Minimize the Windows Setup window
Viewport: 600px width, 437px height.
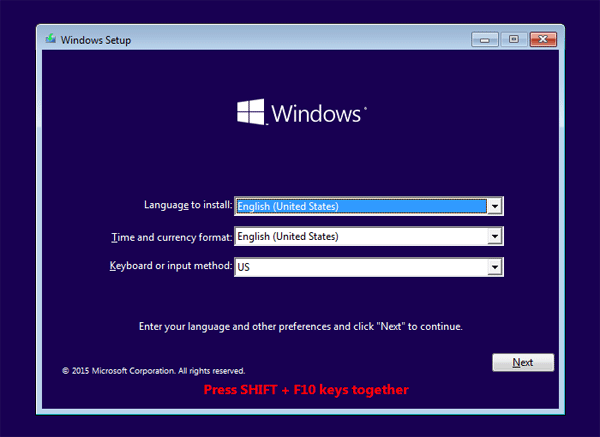(x=487, y=39)
